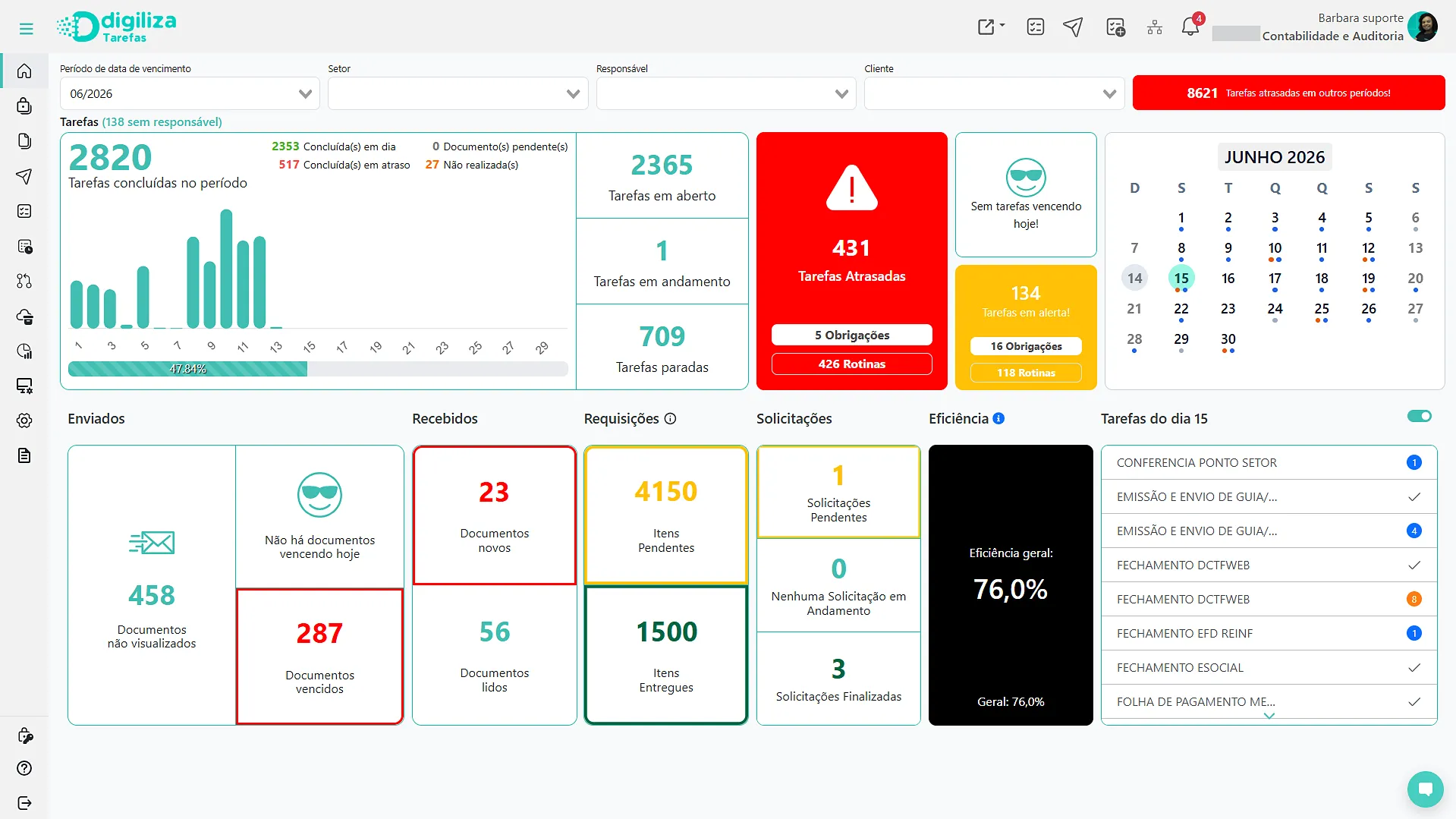Click 138 sem responsável link
Screen dimensions: 1456x819
point(162,121)
